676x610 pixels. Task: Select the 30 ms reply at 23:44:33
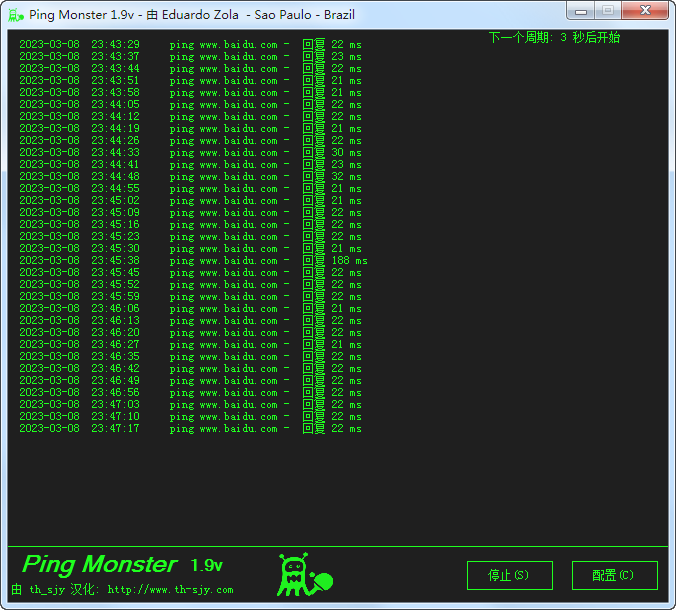[346, 153]
